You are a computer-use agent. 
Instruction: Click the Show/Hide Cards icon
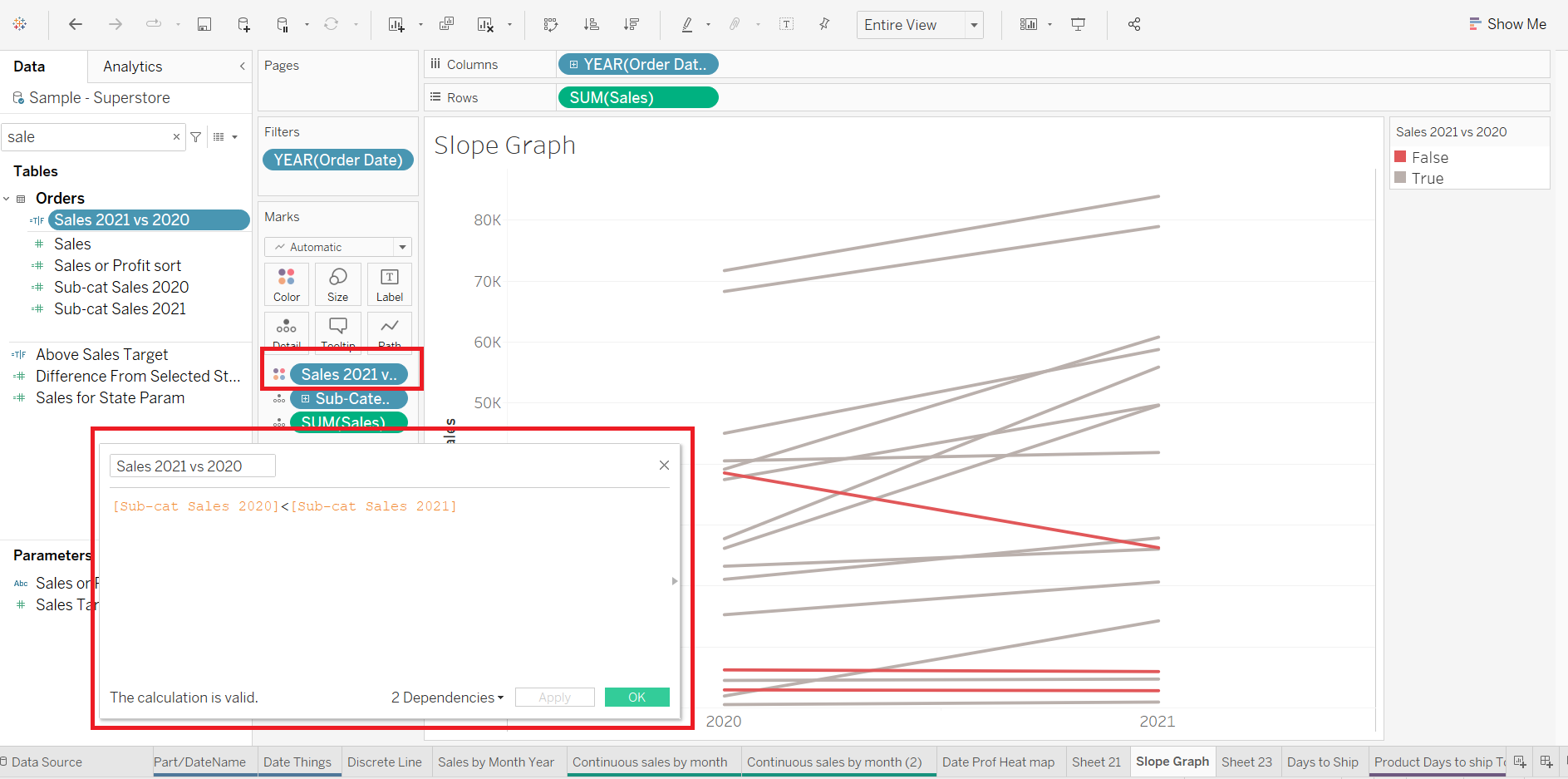(1029, 24)
